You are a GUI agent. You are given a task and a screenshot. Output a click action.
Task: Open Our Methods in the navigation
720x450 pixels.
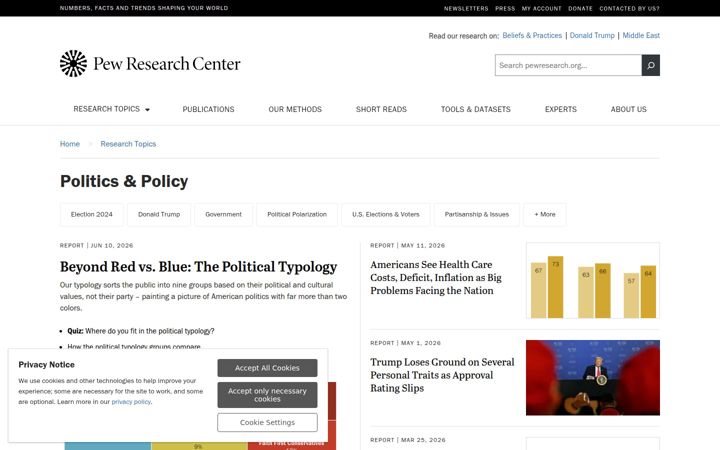[x=295, y=109]
